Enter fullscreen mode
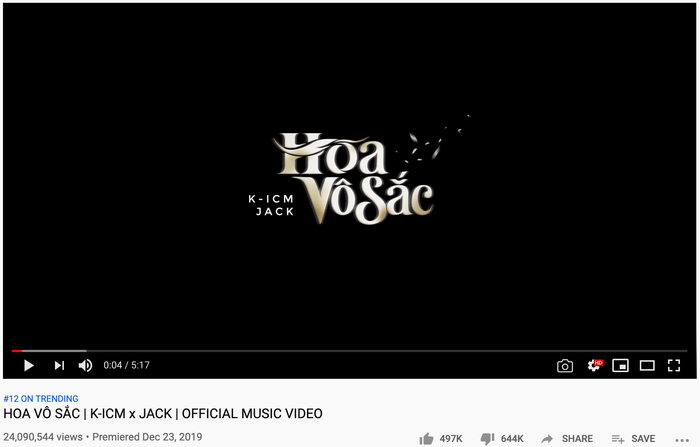The image size is (700, 447). point(674,366)
